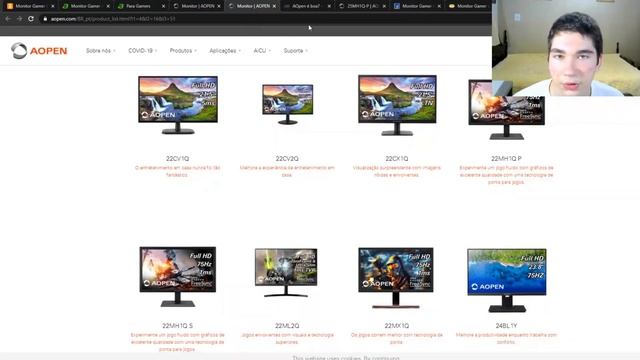Close the 'AOpen é boa?' tab
Screen dimensions: 640x360
click(329, 6)
